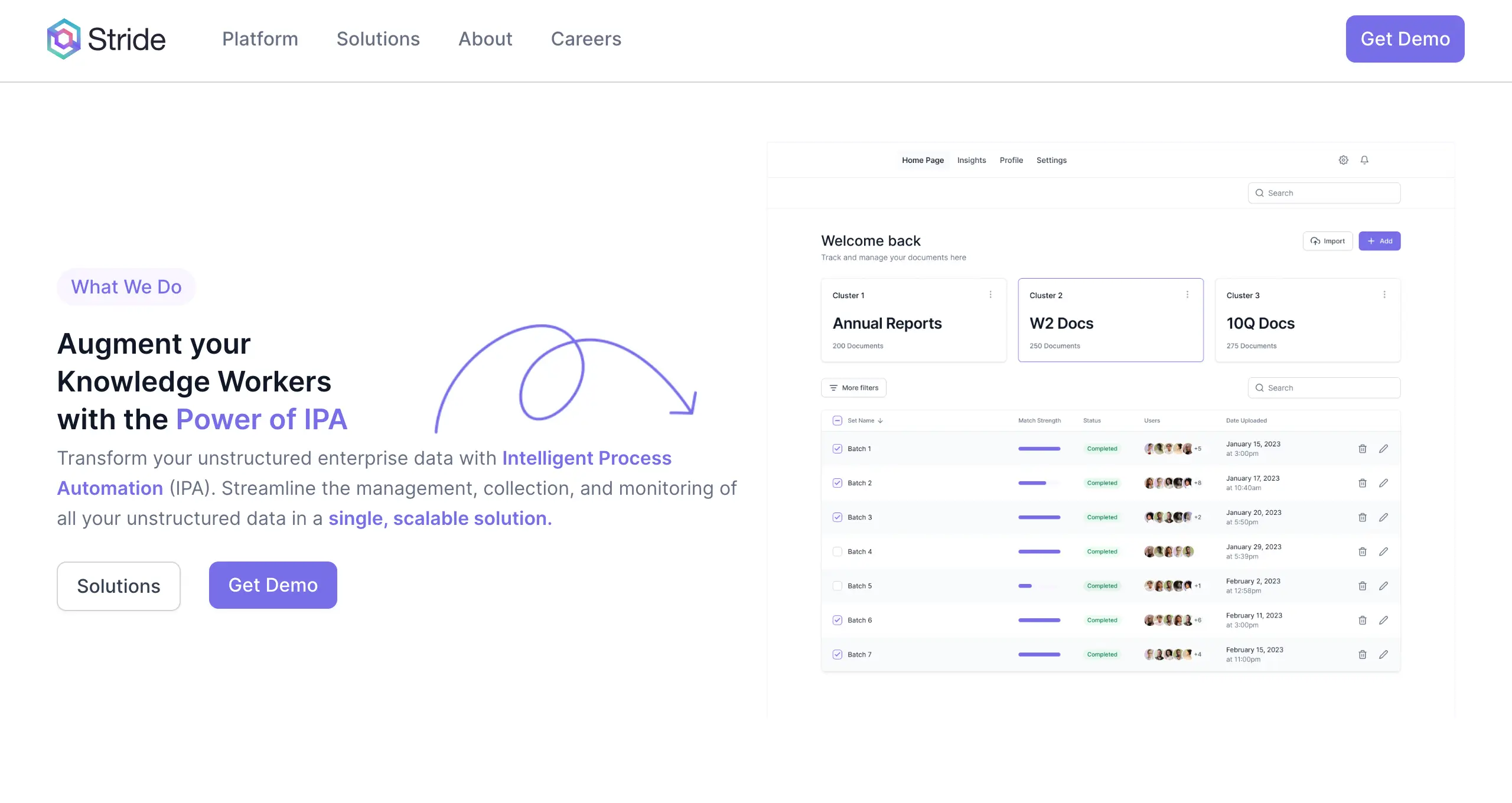The width and height of the screenshot is (1512, 803).
Task: Delete Batch 3 using trash icon
Action: click(1363, 517)
